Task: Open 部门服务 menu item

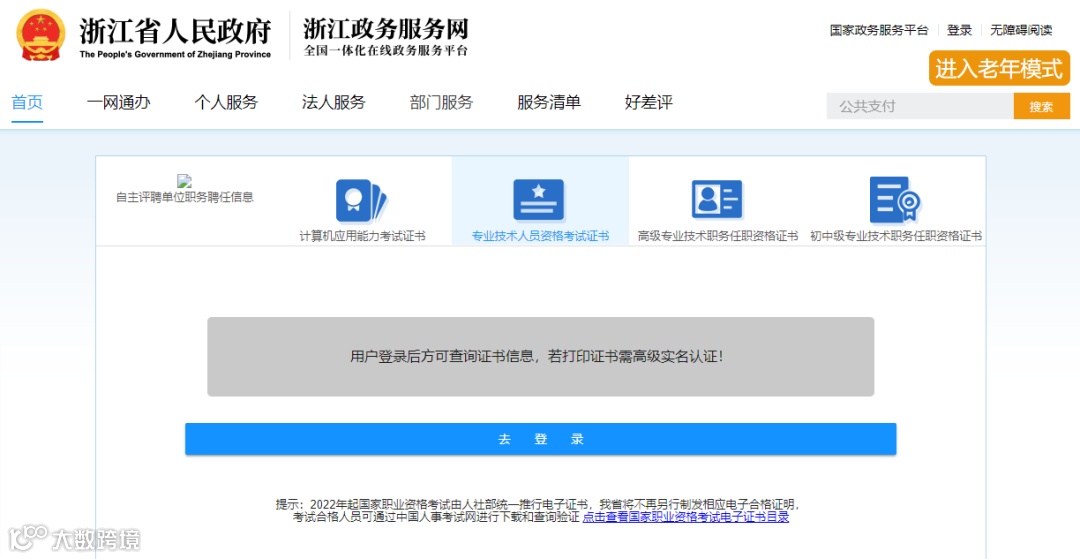Action: 442,103
